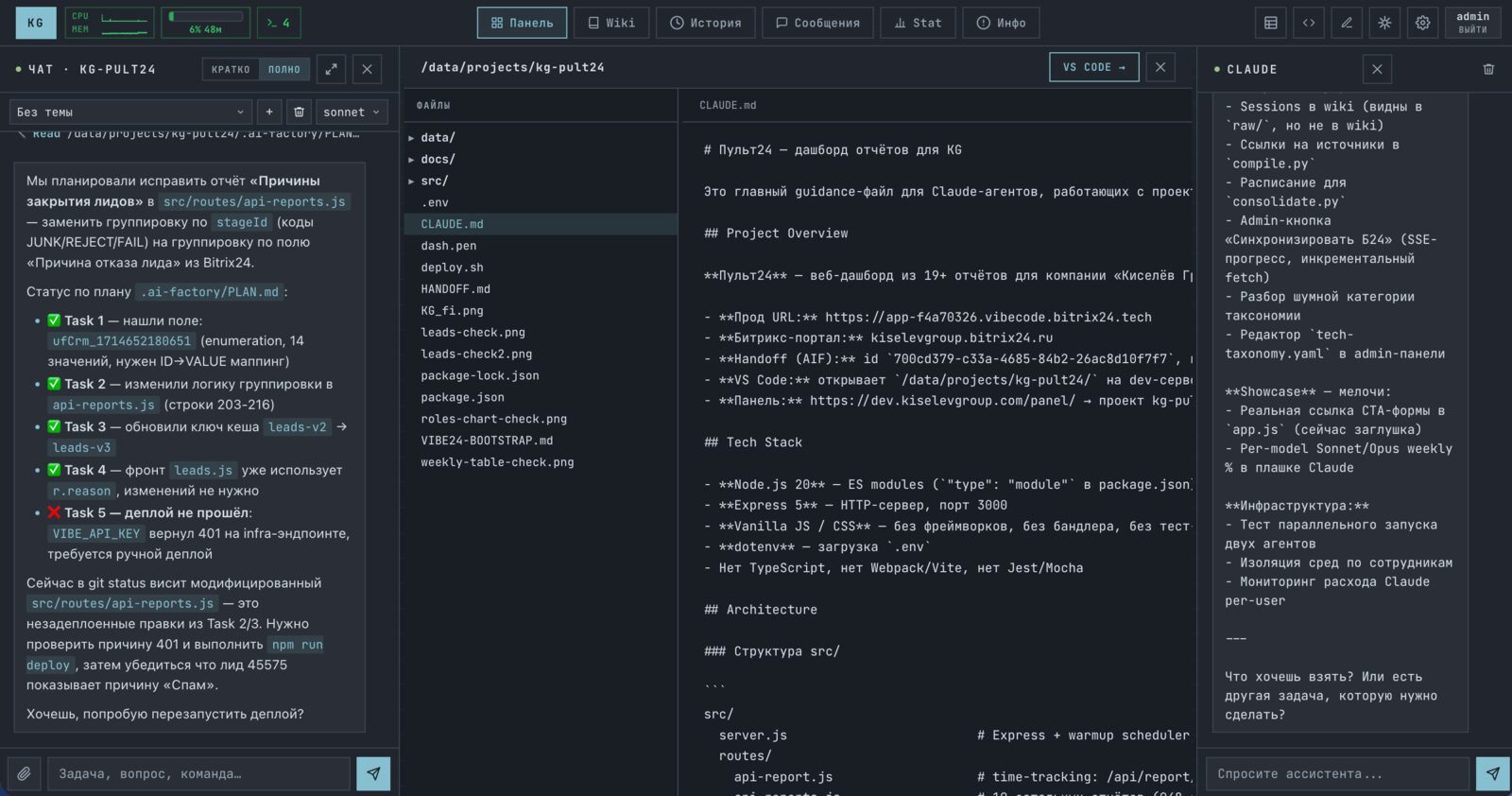Send the chat task message
1512x796 pixels.
click(373, 773)
